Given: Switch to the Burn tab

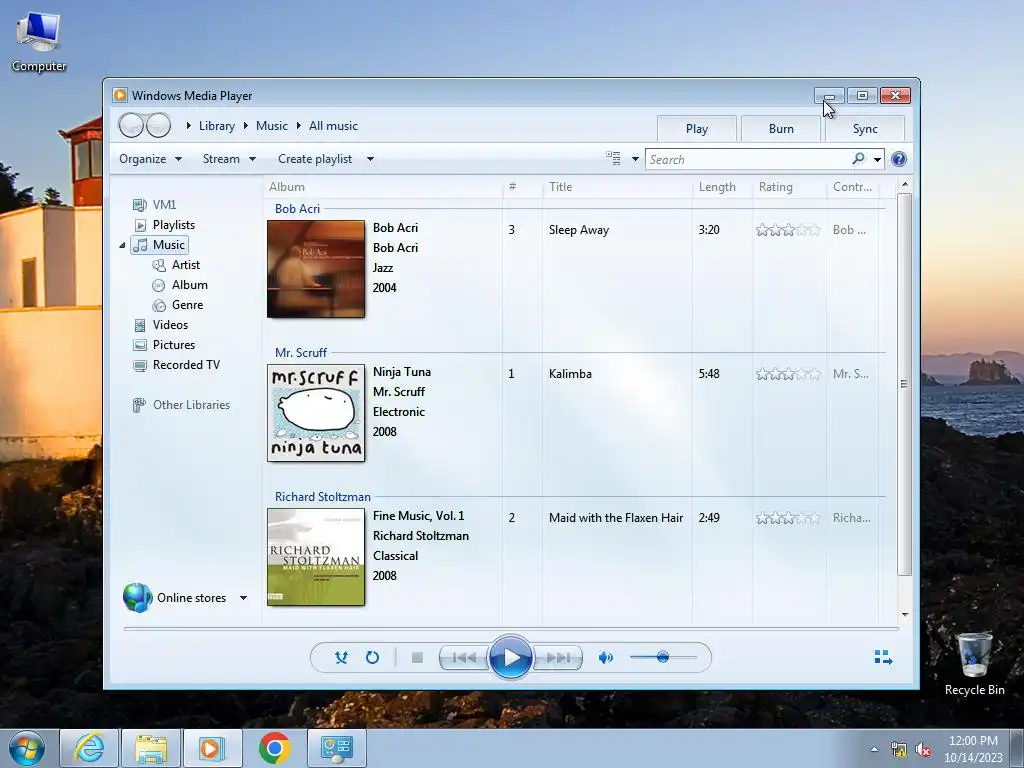Looking at the screenshot, I should coord(781,129).
